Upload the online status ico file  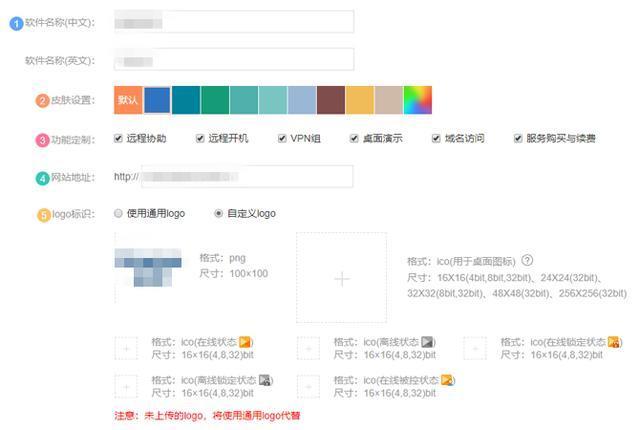[x=126, y=348]
